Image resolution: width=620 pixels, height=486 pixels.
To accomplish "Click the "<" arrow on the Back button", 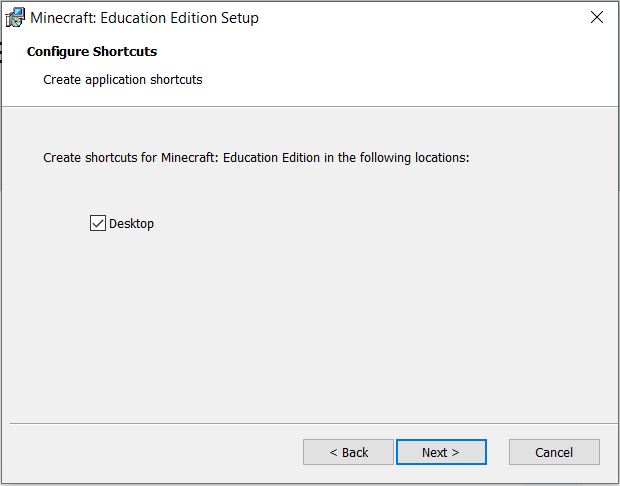I will [333, 452].
